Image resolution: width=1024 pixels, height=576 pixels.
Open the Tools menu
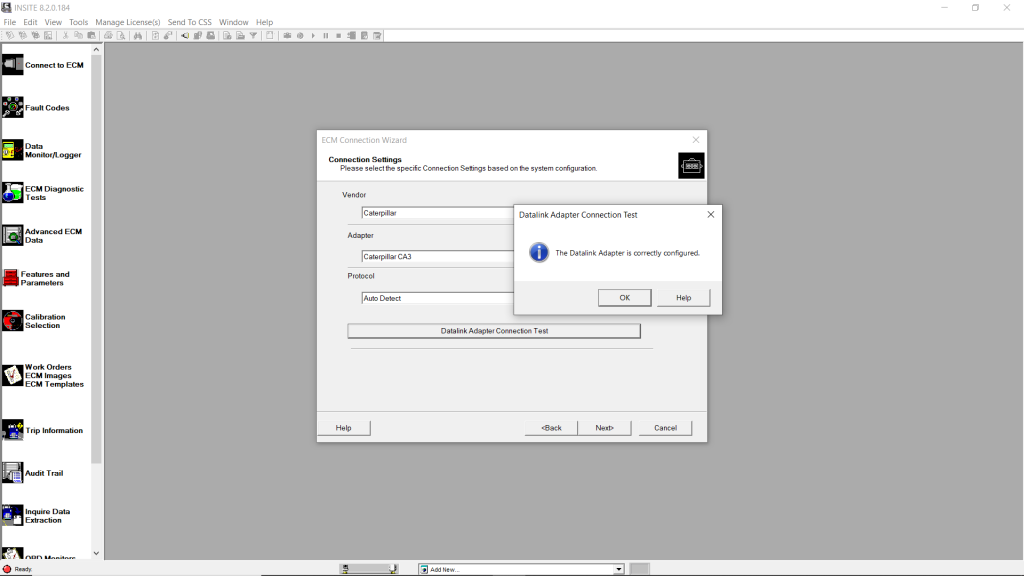tap(78, 22)
